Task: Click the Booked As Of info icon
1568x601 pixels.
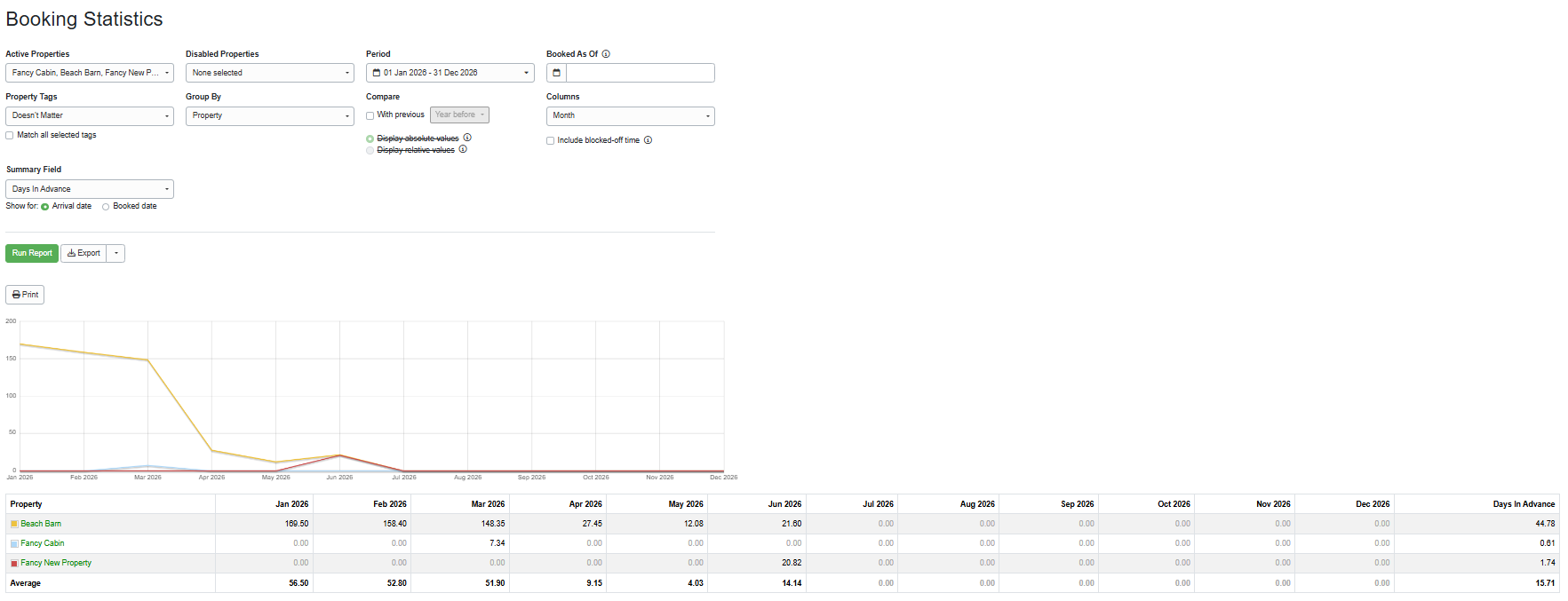Action: [x=606, y=54]
